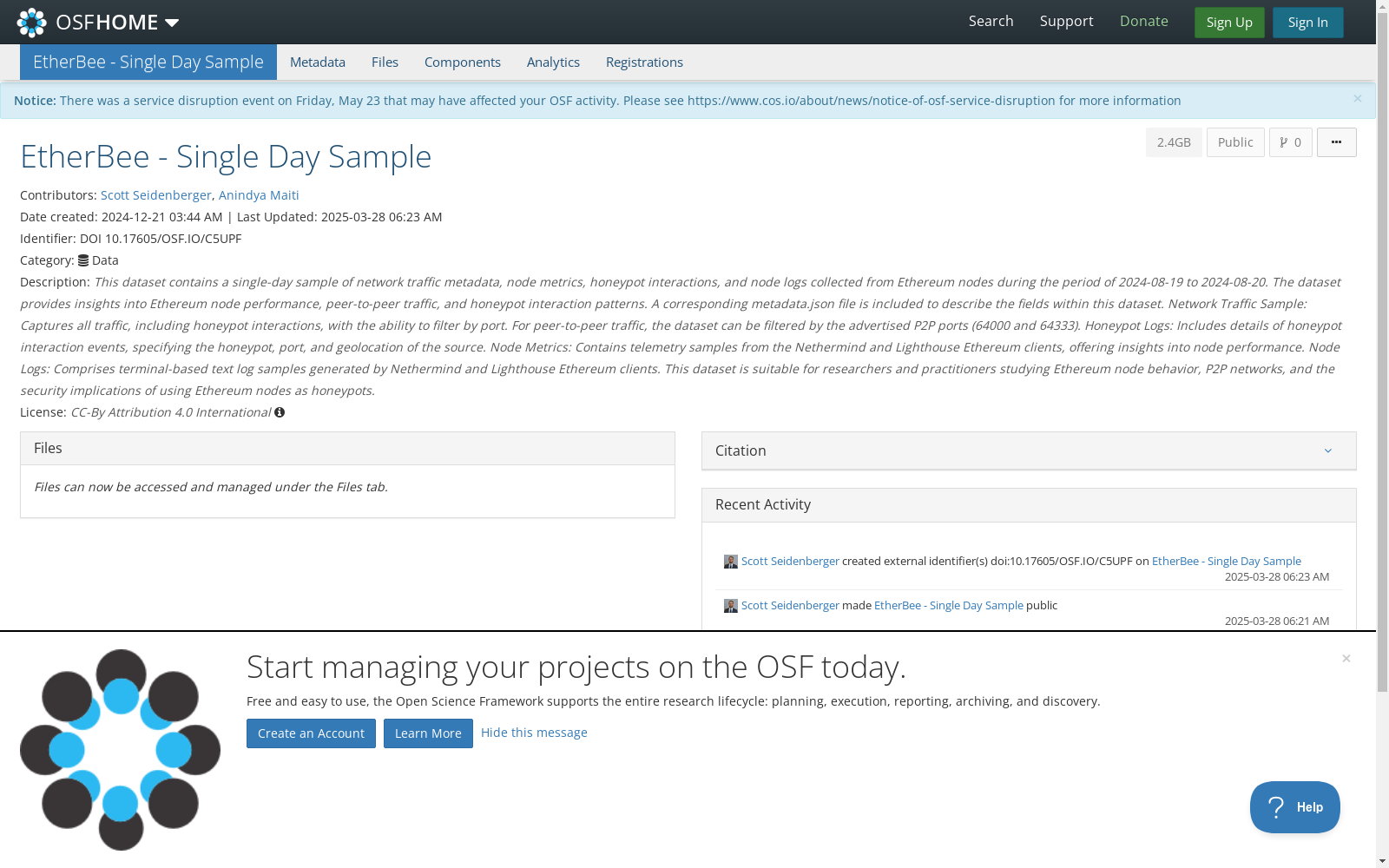Open contributor Anindya Maiti's profile
This screenshot has height=868, width=1389.
259,195
